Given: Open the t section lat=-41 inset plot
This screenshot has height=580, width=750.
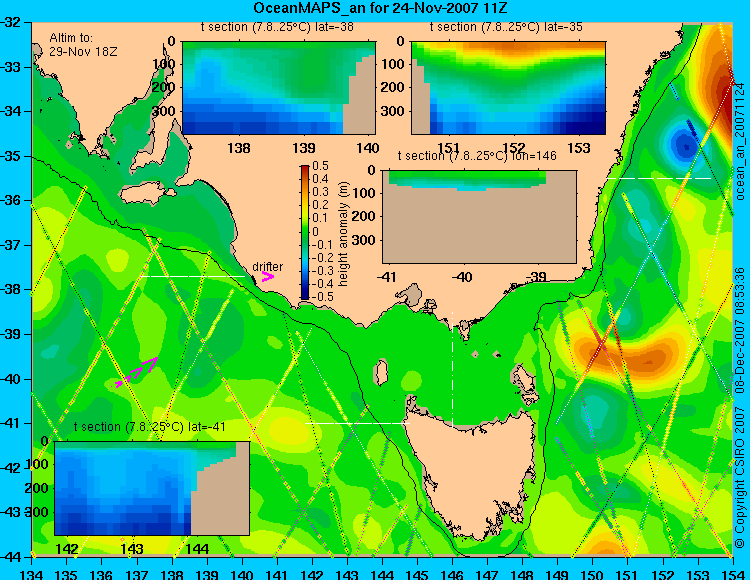Looking at the screenshot, I should pos(152,488).
